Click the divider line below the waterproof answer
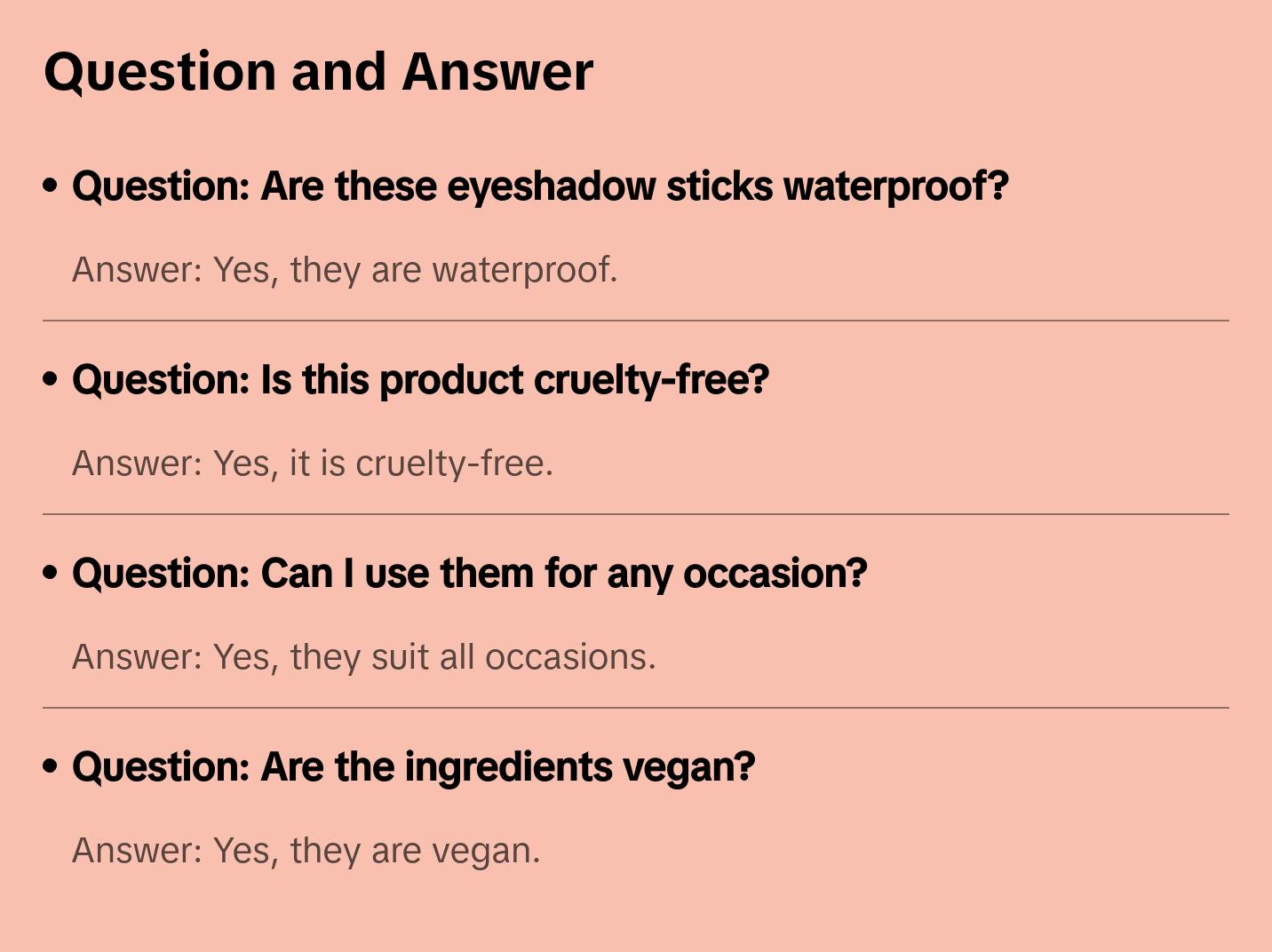The width and height of the screenshot is (1272, 952). click(636, 321)
